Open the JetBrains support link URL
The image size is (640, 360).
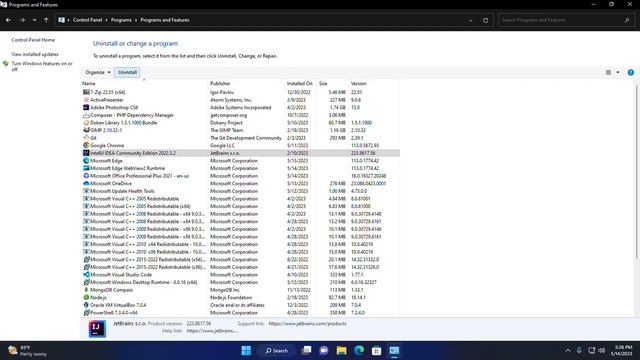tap(307, 324)
